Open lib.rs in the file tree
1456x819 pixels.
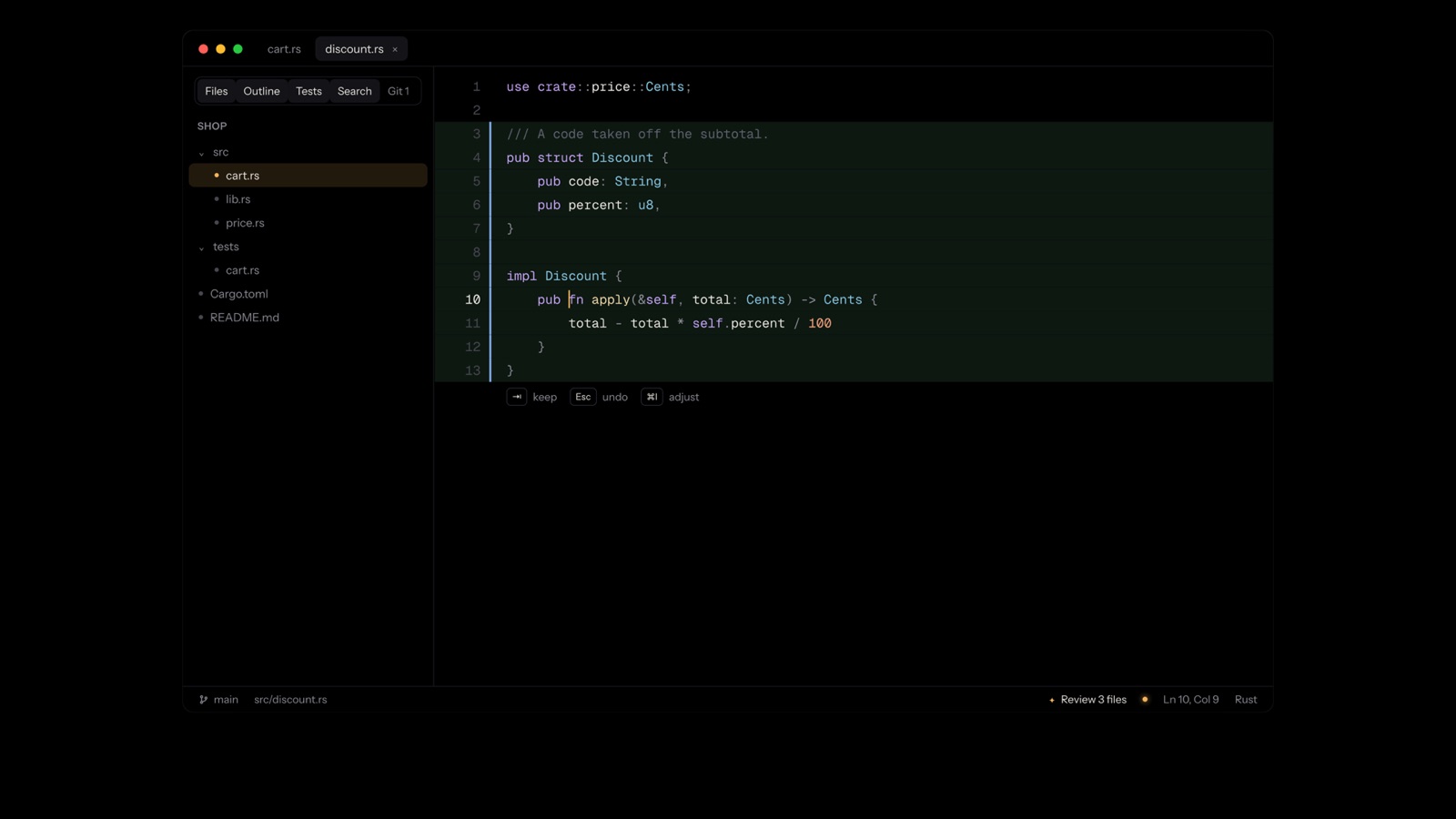tap(308, 199)
